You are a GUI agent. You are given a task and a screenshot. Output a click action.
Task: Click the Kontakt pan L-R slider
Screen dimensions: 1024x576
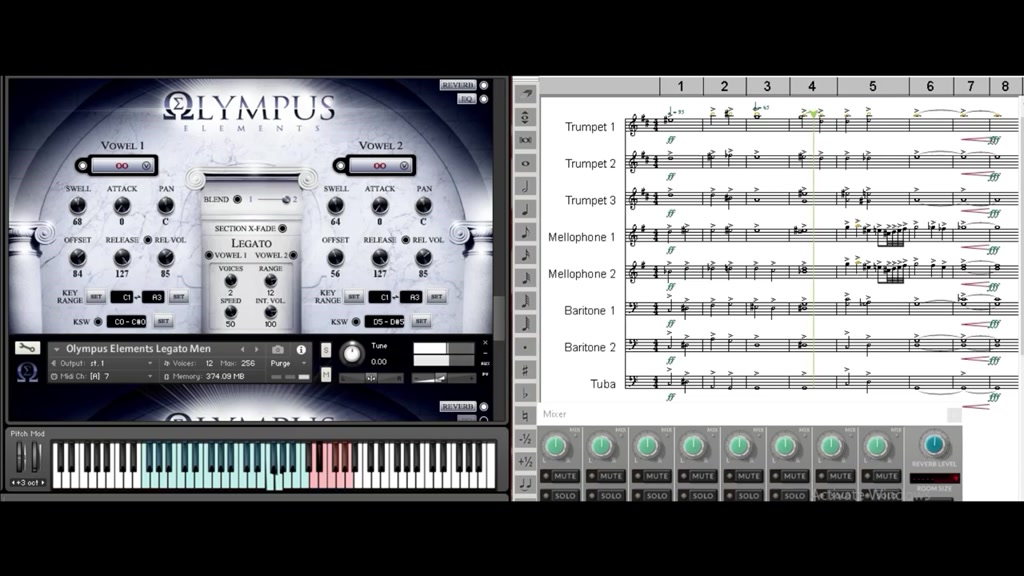(x=370, y=378)
